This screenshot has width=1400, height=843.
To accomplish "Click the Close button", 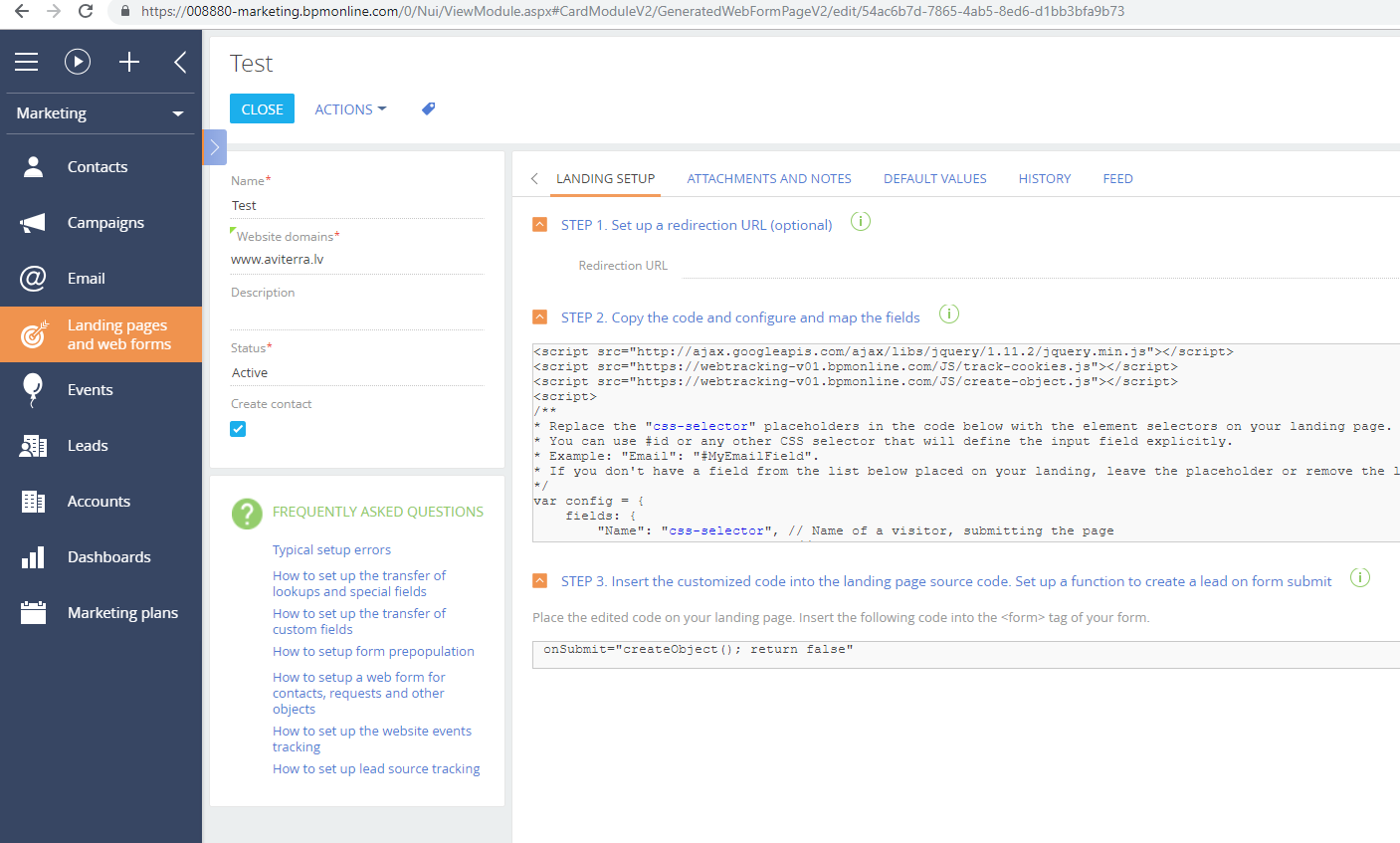I will point(263,109).
